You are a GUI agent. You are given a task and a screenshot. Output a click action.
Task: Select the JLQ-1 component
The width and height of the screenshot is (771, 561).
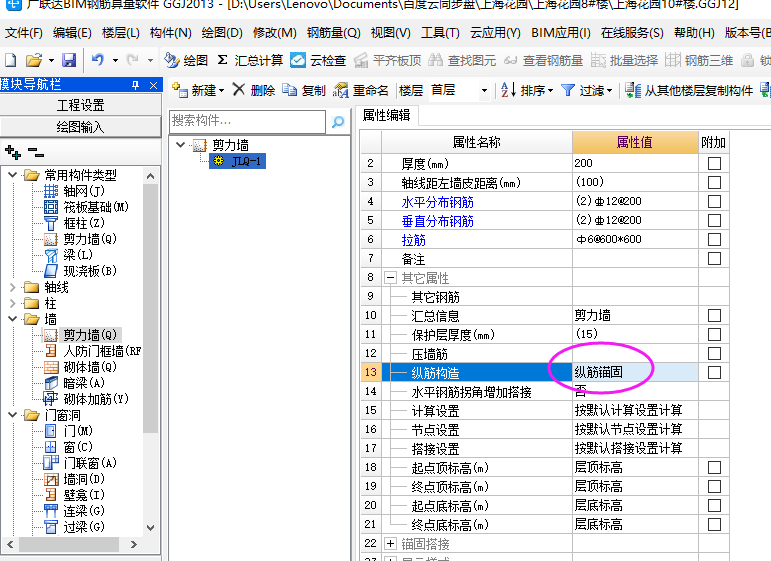tap(238, 161)
